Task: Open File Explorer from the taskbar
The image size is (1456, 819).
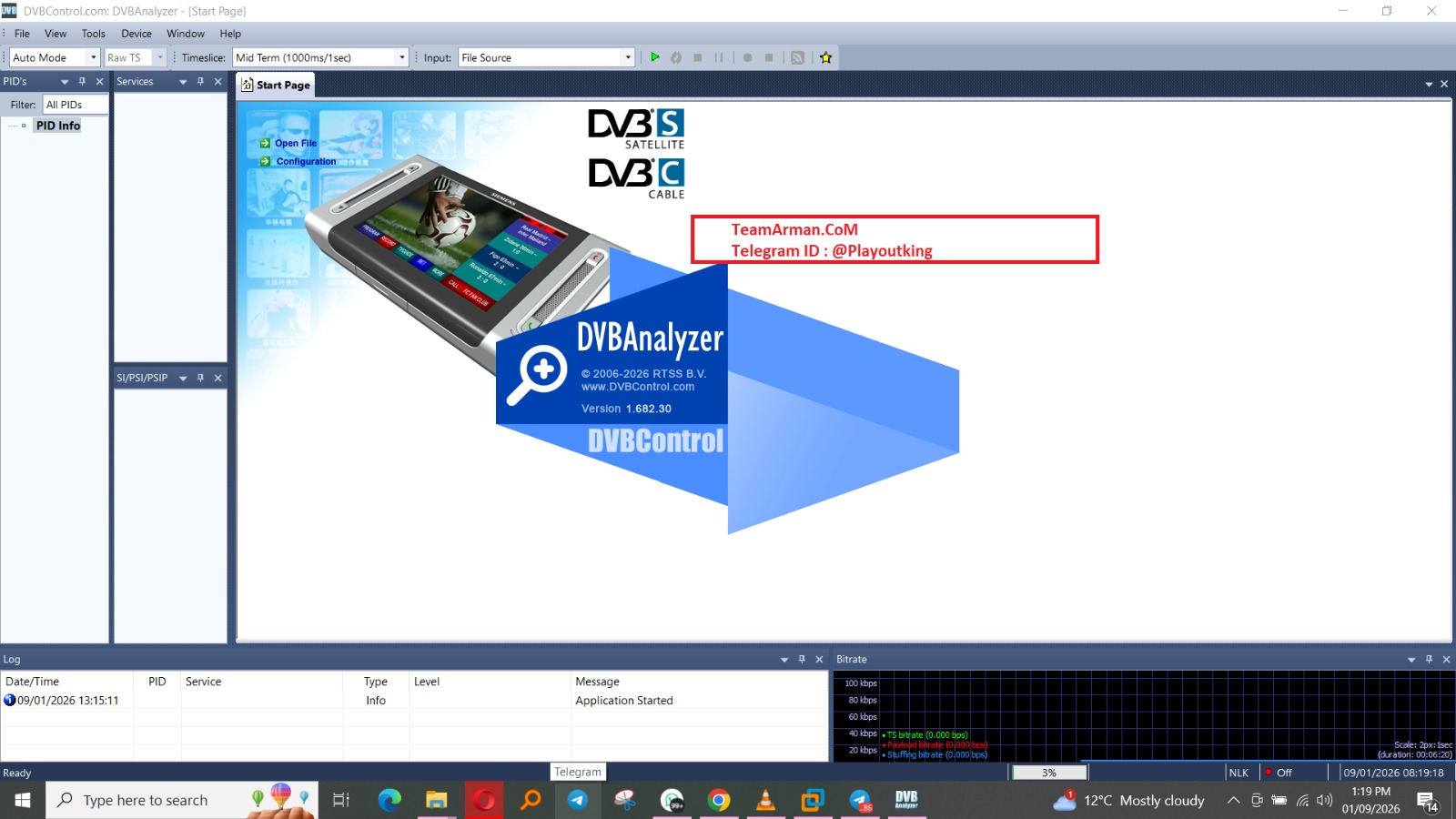Action: [437, 800]
